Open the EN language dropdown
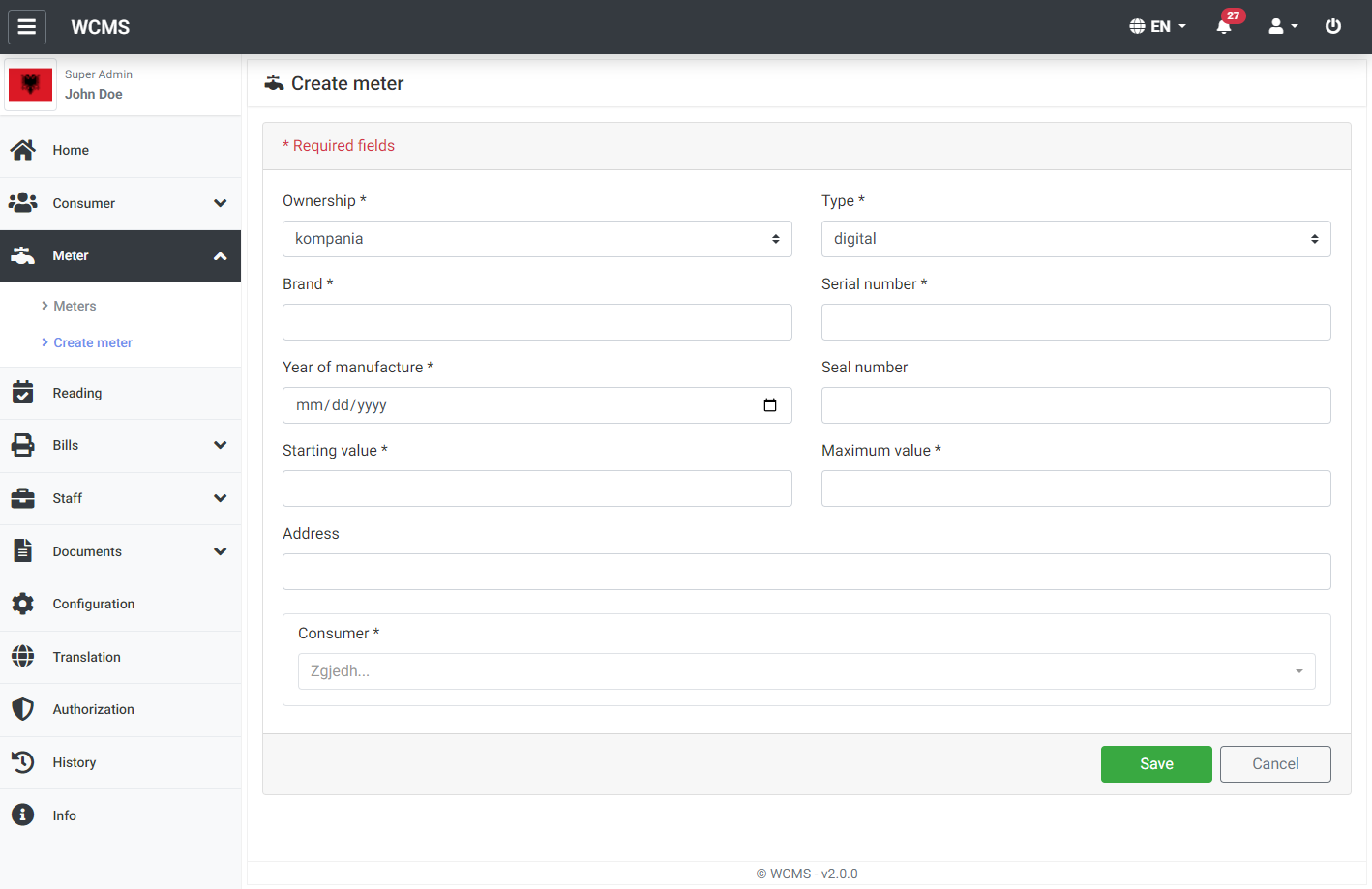 point(1158,27)
